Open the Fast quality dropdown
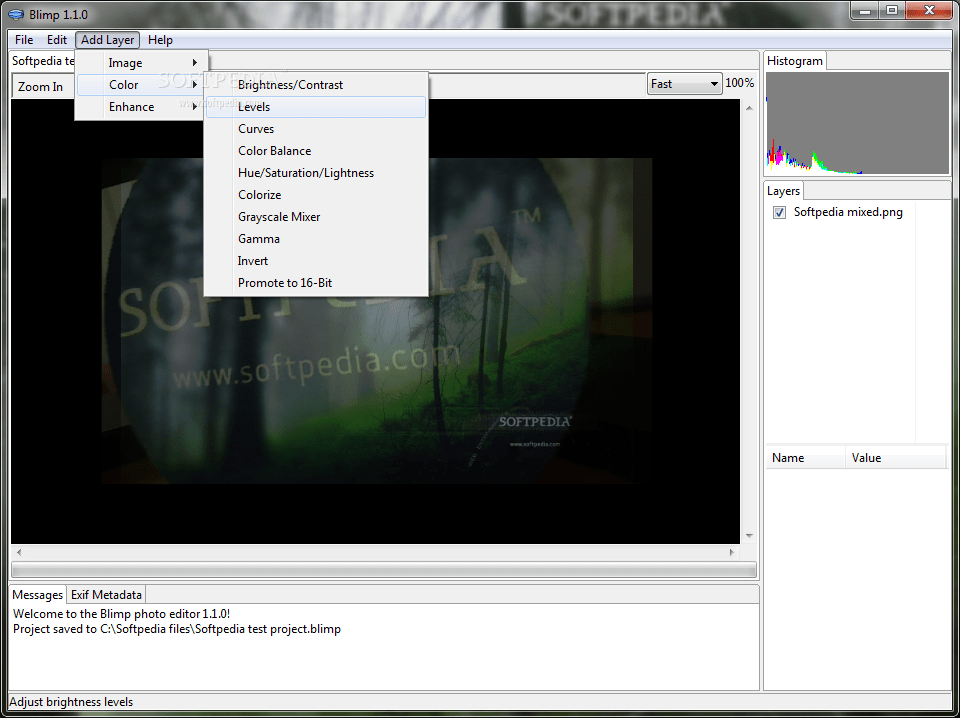The image size is (960, 718). coord(684,84)
